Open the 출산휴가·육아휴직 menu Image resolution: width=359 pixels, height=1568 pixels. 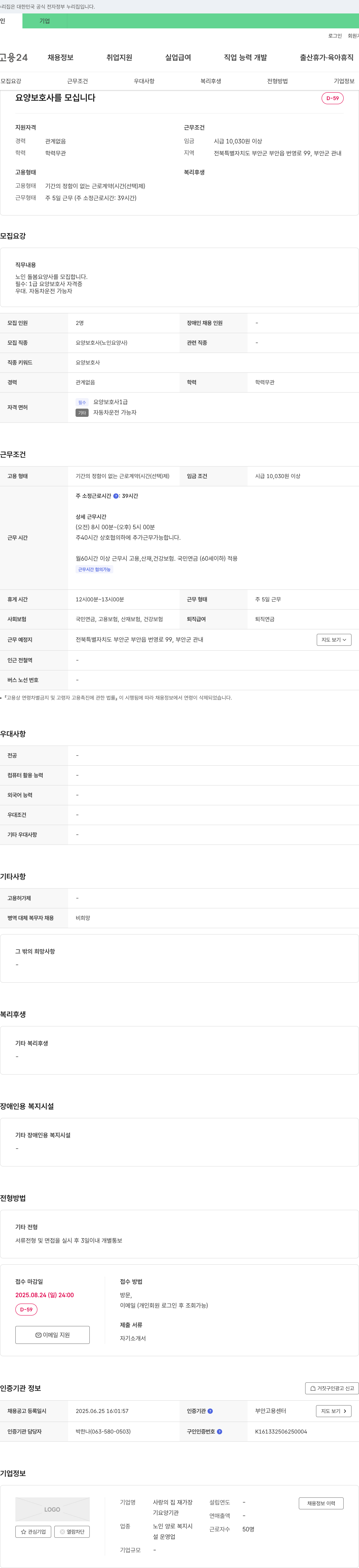click(x=326, y=57)
